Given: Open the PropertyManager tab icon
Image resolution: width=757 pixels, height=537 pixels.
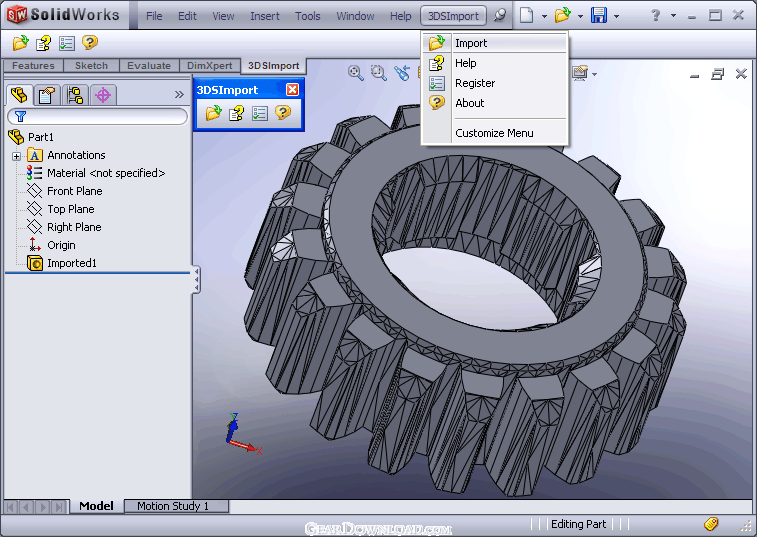Looking at the screenshot, I should click(47, 95).
